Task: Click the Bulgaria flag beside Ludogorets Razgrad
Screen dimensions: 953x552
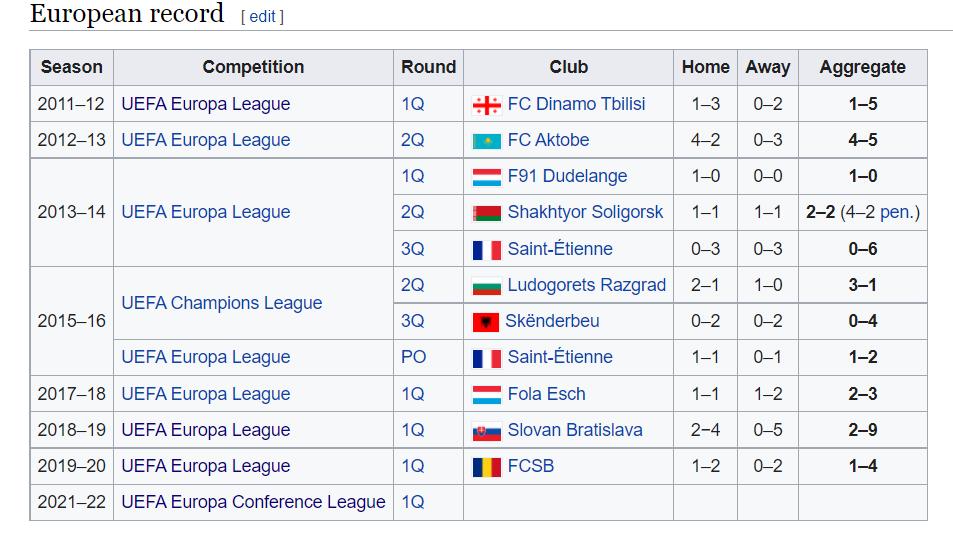Action: [487, 286]
